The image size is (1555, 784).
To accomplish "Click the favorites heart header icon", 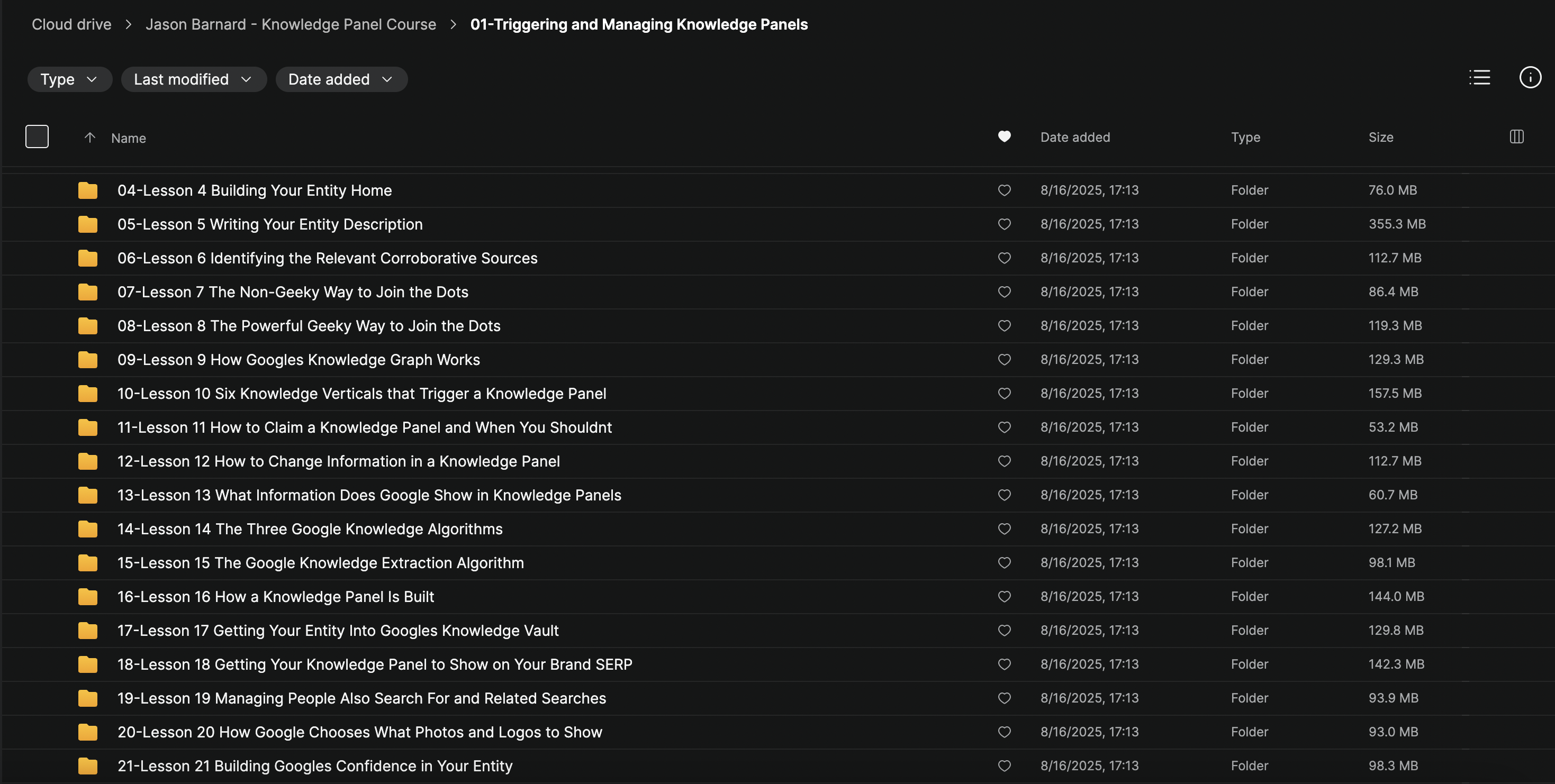I will [x=1004, y=137].
